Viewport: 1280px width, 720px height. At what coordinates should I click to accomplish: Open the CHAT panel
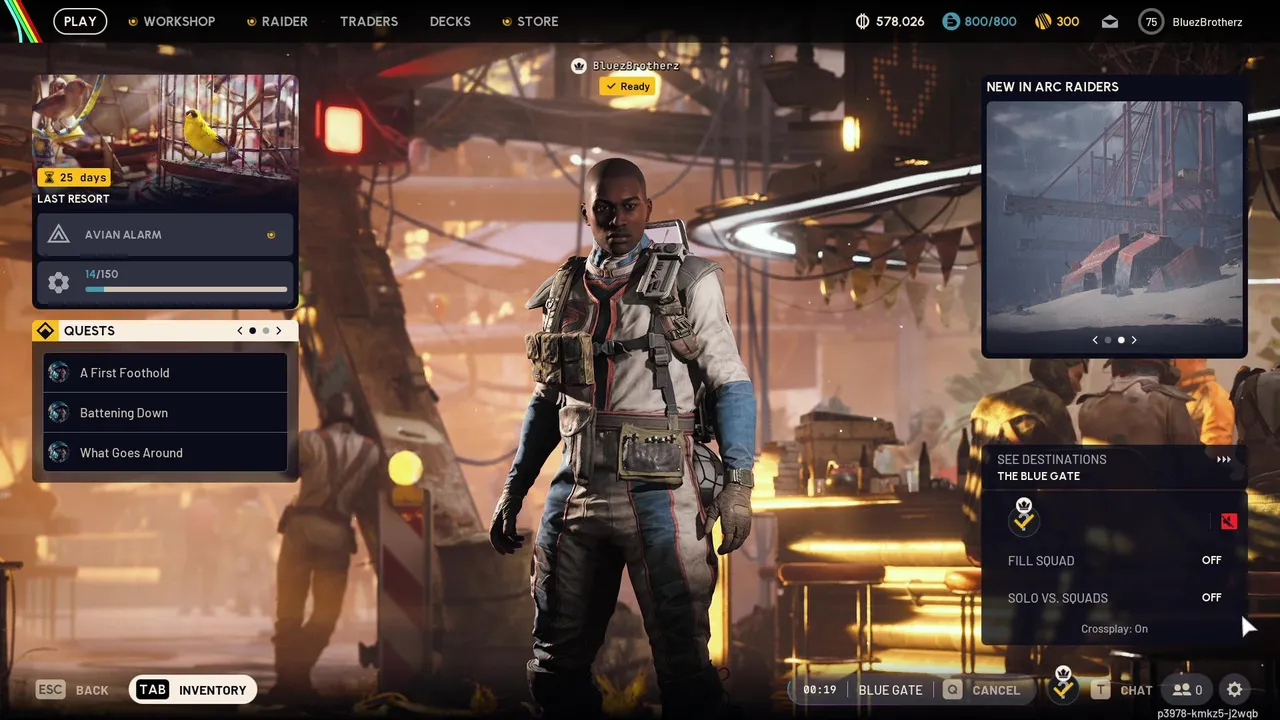(x=1137, y=690)
